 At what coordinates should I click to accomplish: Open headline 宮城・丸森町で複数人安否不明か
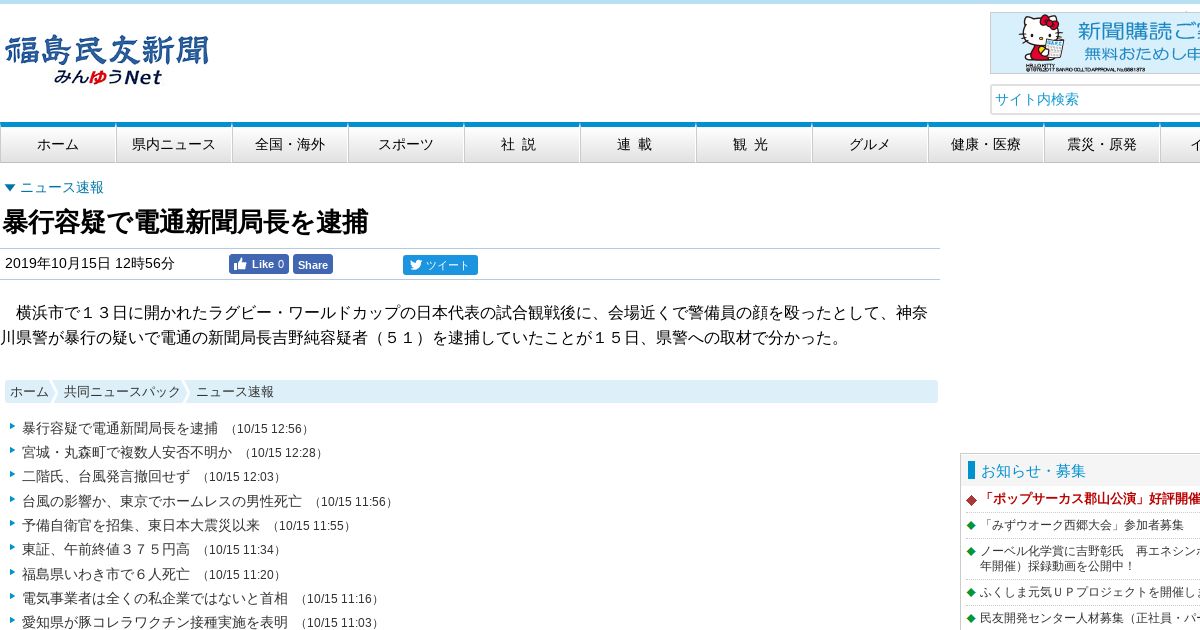coord(127,452)
